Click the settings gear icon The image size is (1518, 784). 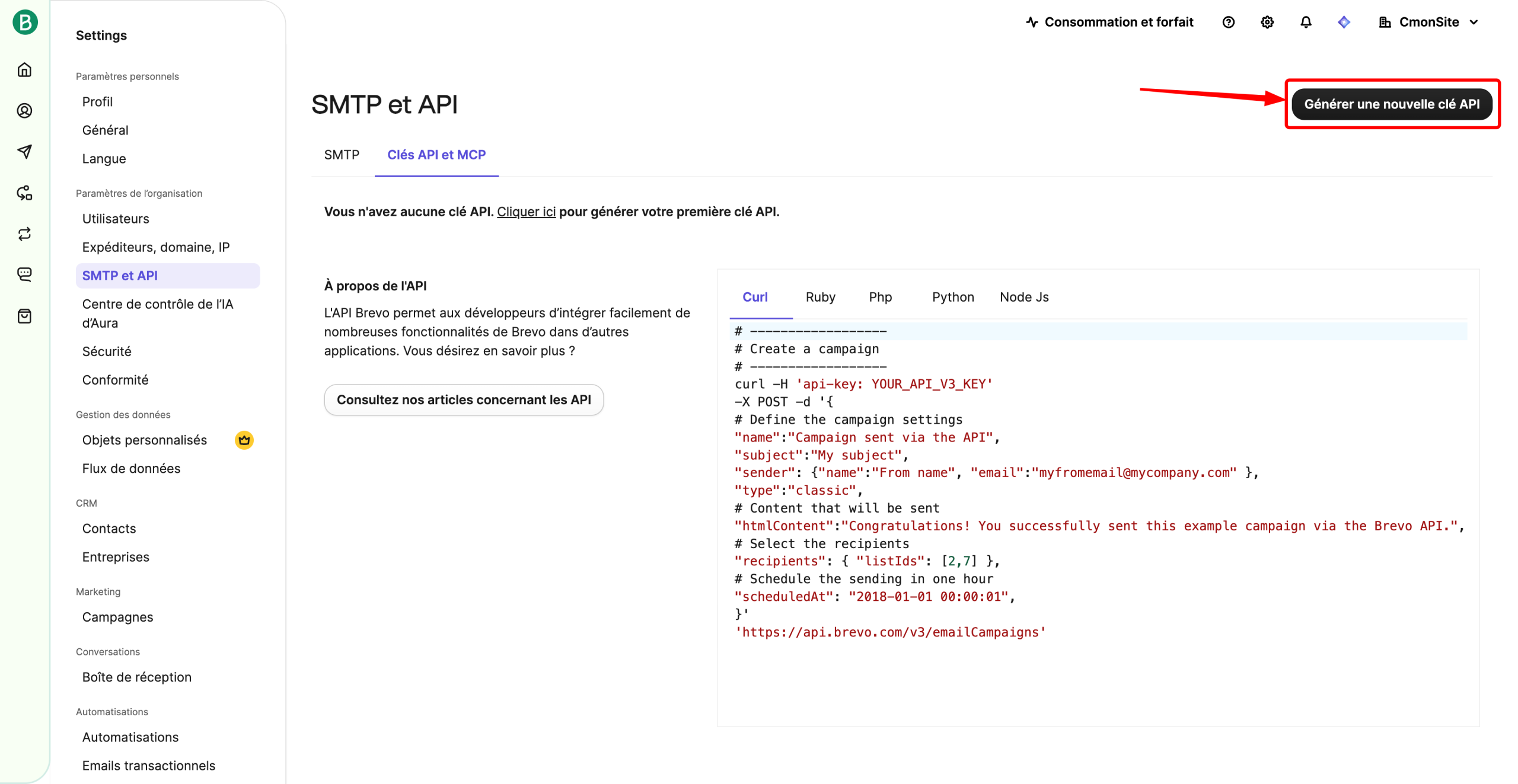tap(1267, 23)
